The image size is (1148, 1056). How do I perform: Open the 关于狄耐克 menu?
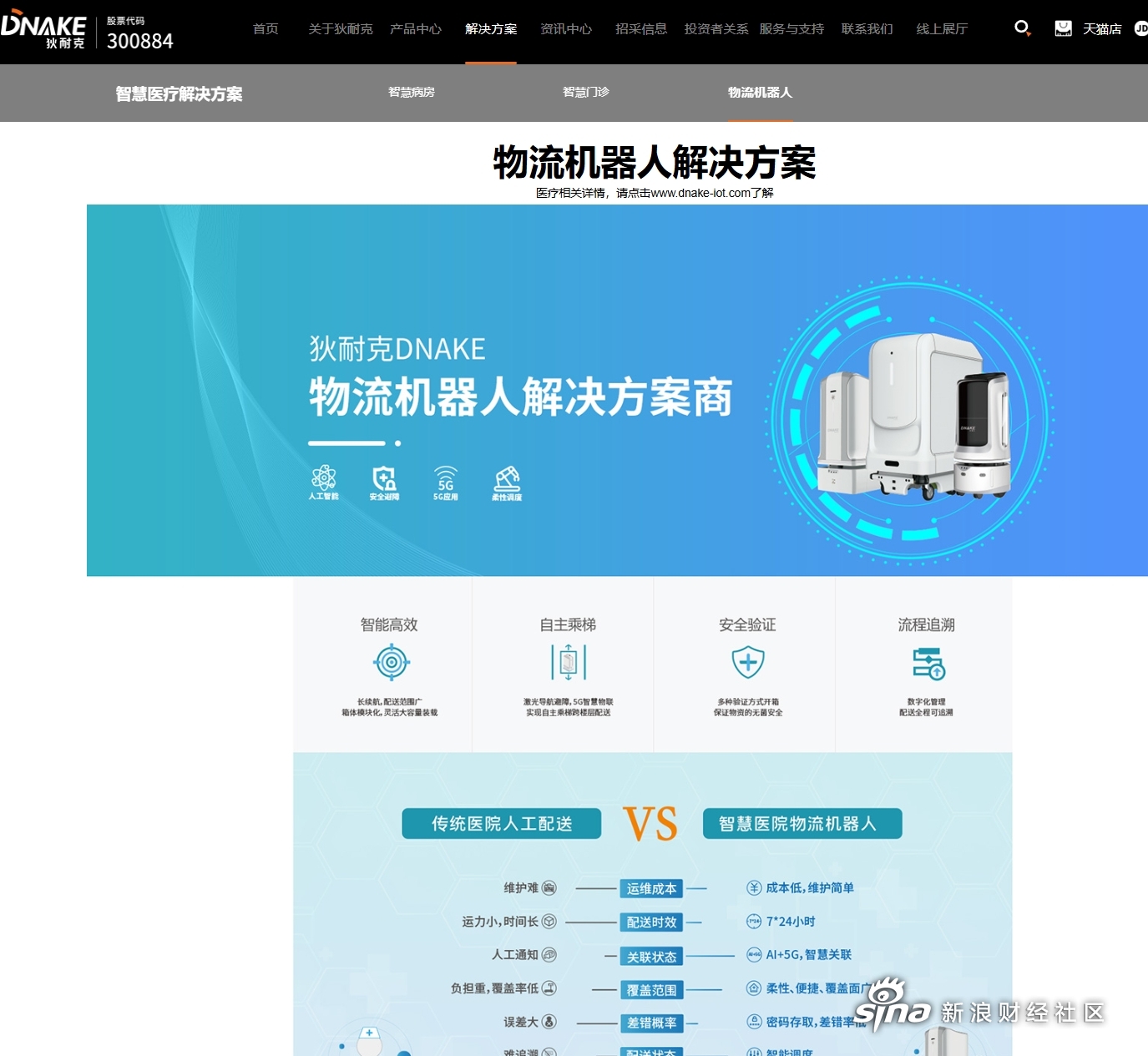click(341, 28)
